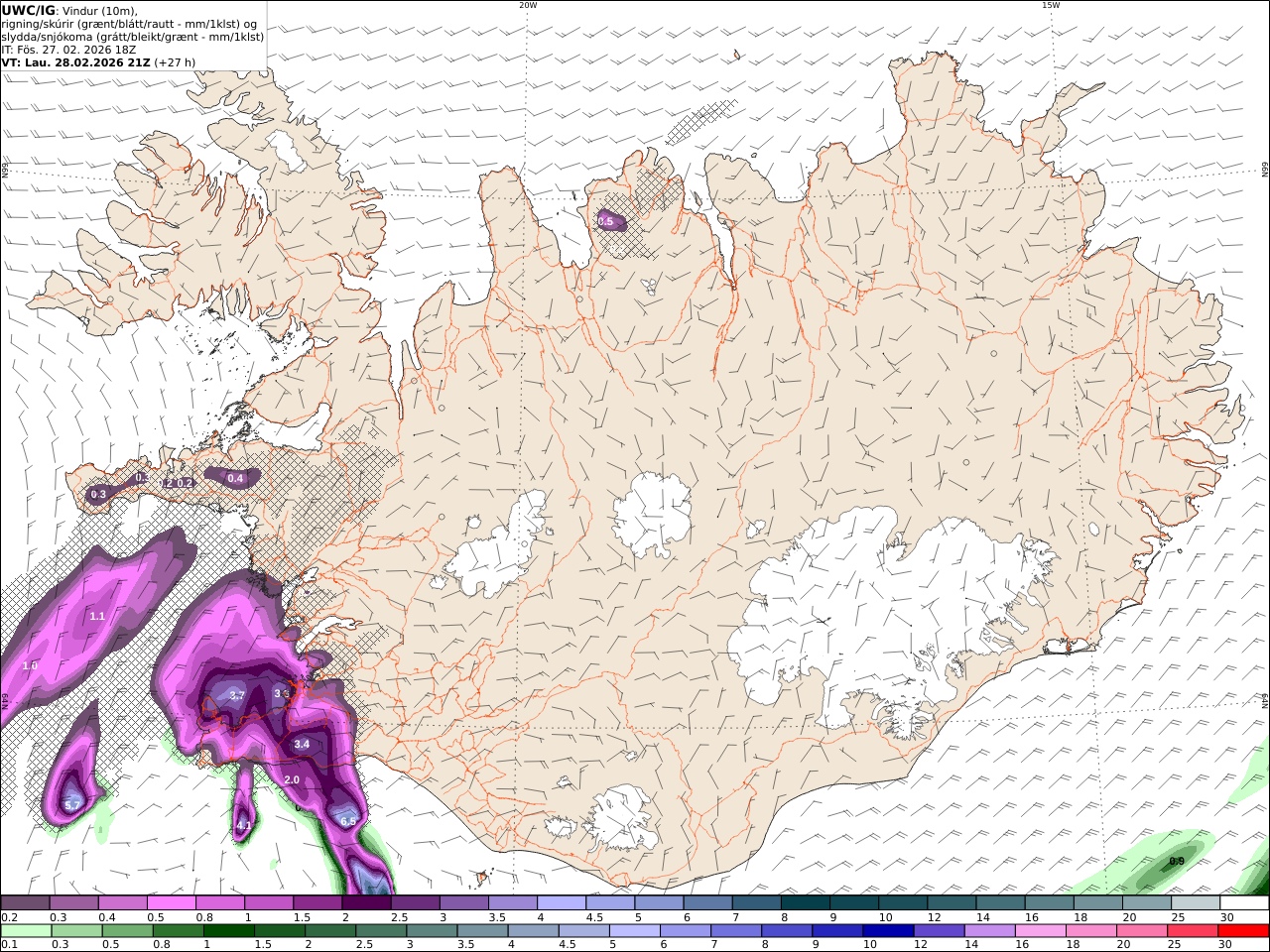Click the '15W' longitude label
This screenshot has height=952, width=1270.
click(1051, 5)
